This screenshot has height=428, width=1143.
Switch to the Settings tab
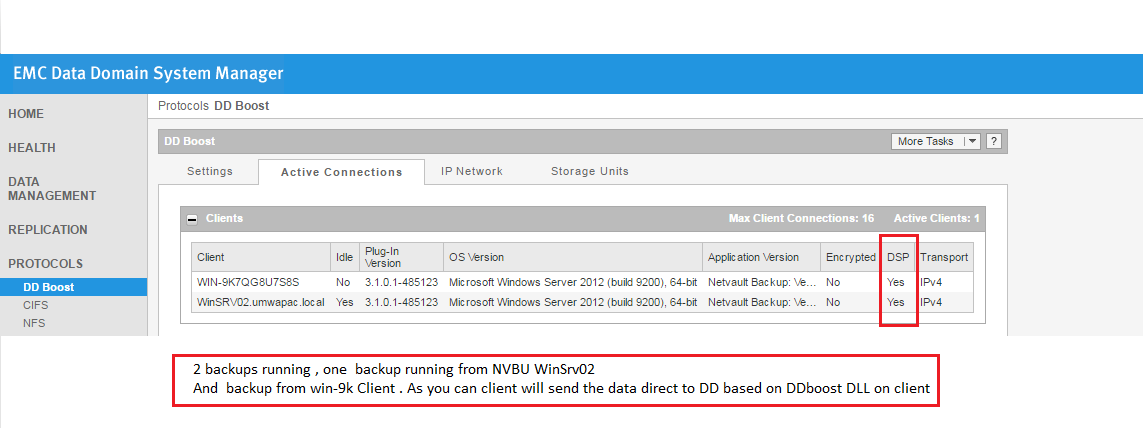click(210, 171)
